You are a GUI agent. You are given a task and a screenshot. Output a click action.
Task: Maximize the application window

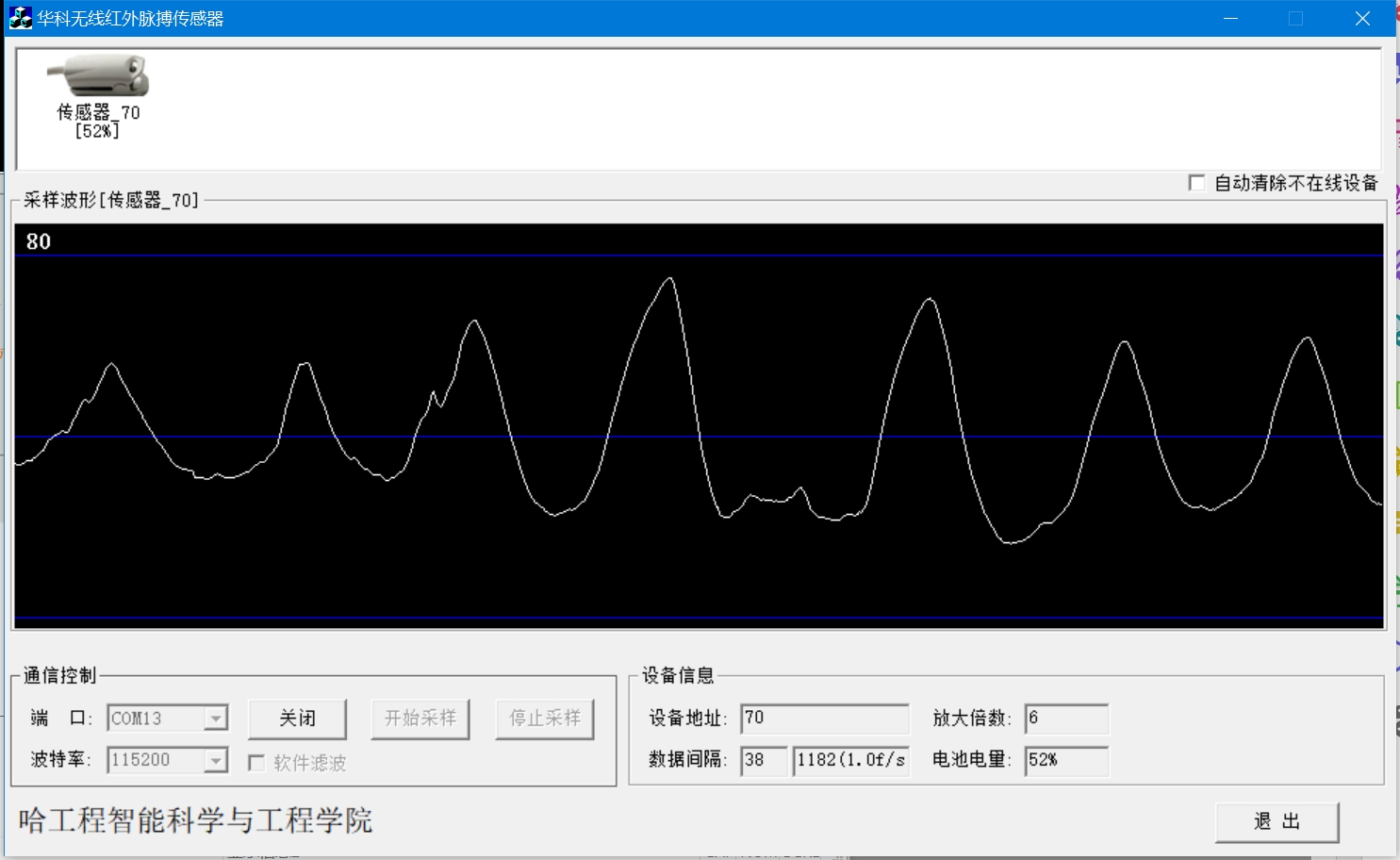(1296, 18)
